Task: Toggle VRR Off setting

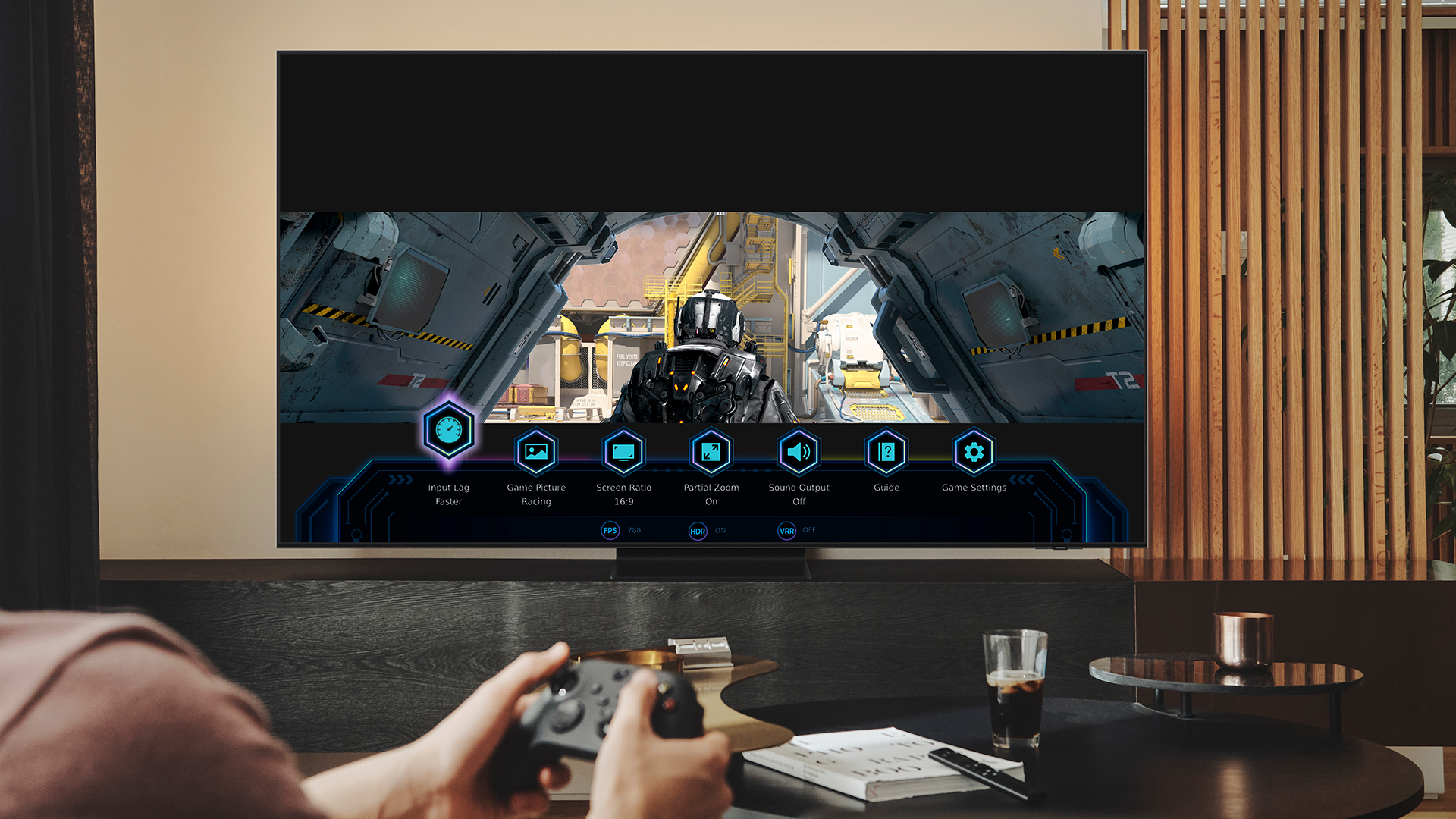Action: point(783,529)
